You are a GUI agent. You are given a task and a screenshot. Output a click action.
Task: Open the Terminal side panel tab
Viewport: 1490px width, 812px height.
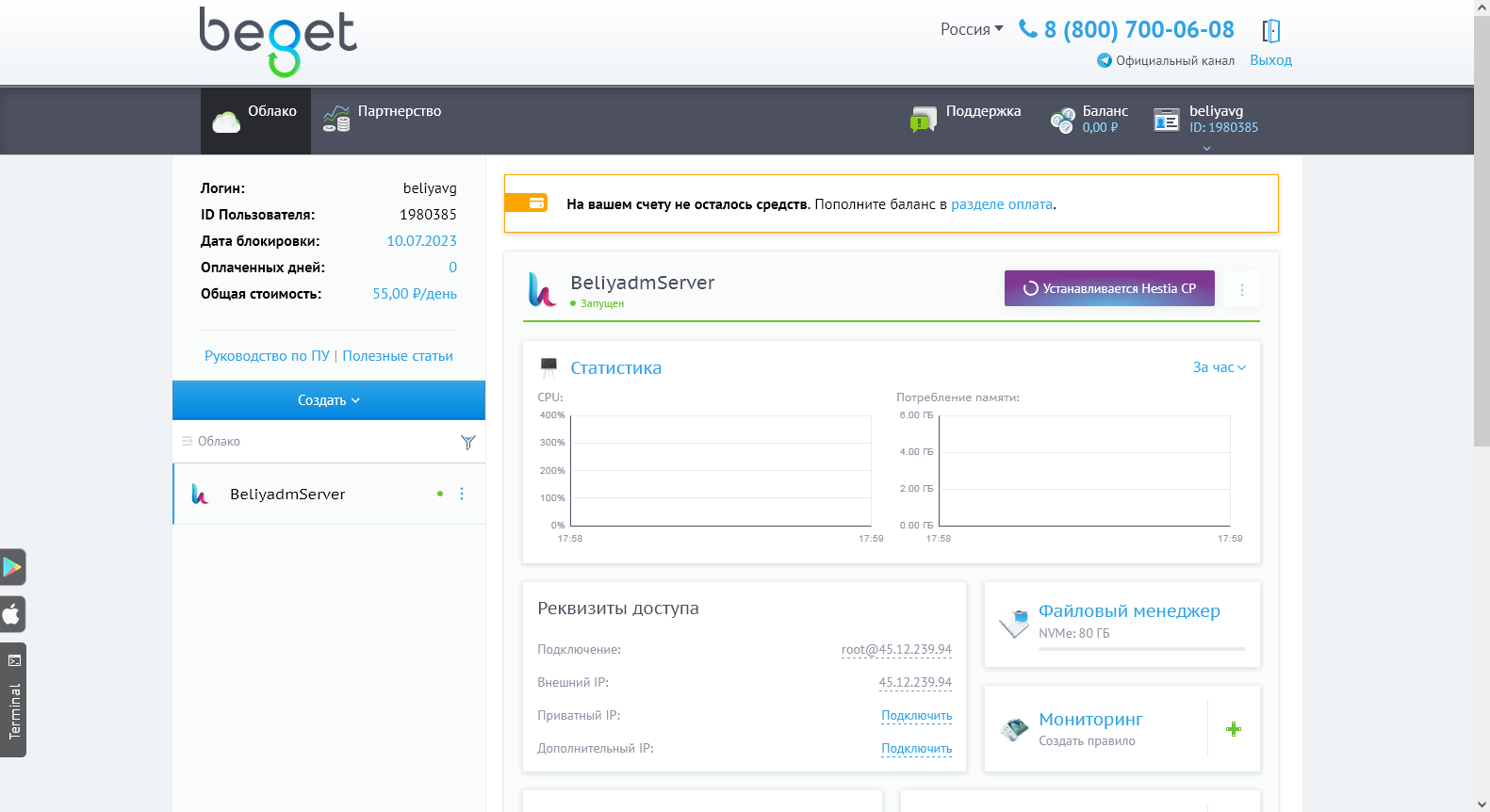pos(13,700)
